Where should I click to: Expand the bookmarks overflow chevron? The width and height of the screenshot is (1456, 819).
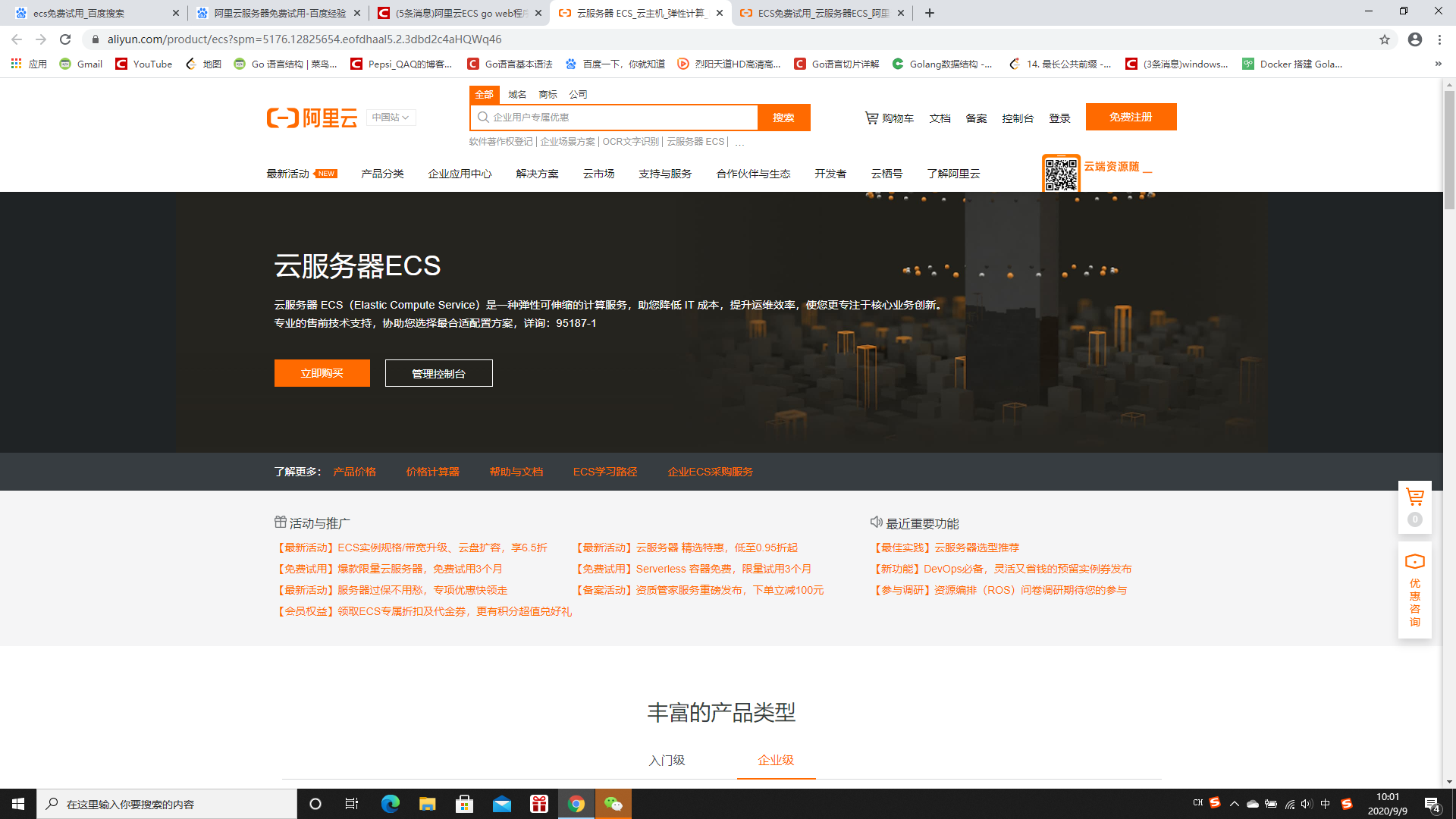point(1439,64)
